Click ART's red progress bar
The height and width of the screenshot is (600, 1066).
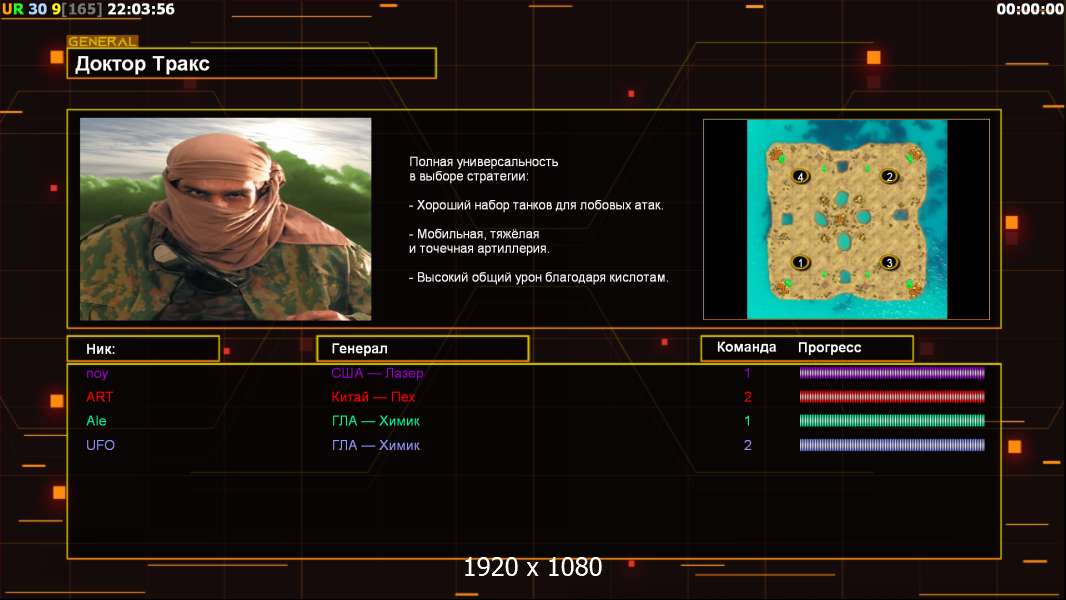pyautogui.click(x=892, y=397)
